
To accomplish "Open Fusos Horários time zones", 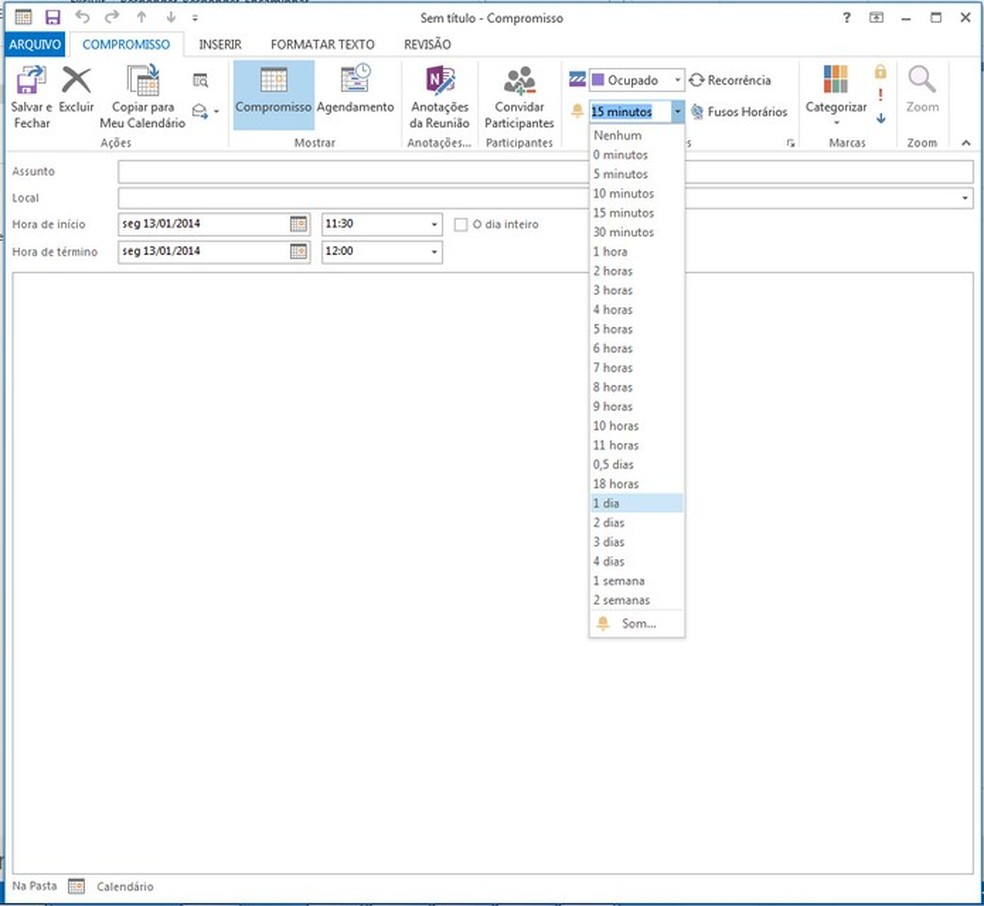I will 738,112.
